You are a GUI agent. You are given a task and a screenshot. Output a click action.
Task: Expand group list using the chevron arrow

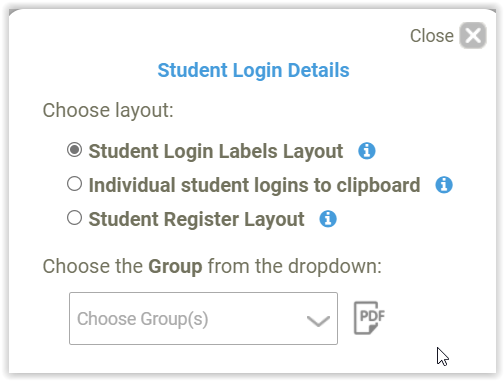click(318, 321)
